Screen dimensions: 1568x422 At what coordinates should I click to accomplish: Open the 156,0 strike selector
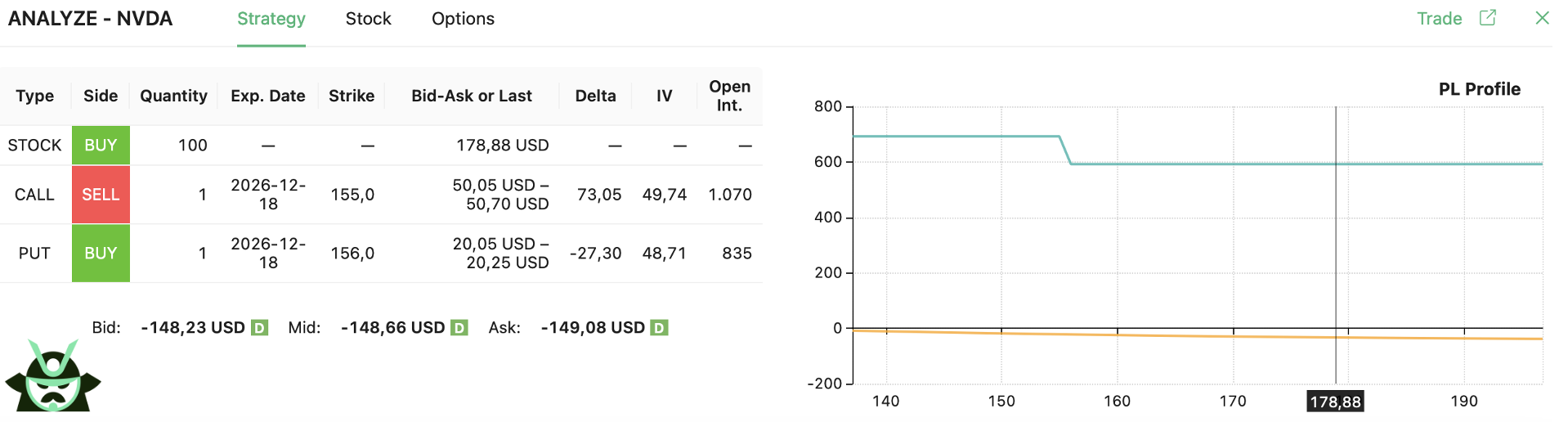click(x=352, y=254)
